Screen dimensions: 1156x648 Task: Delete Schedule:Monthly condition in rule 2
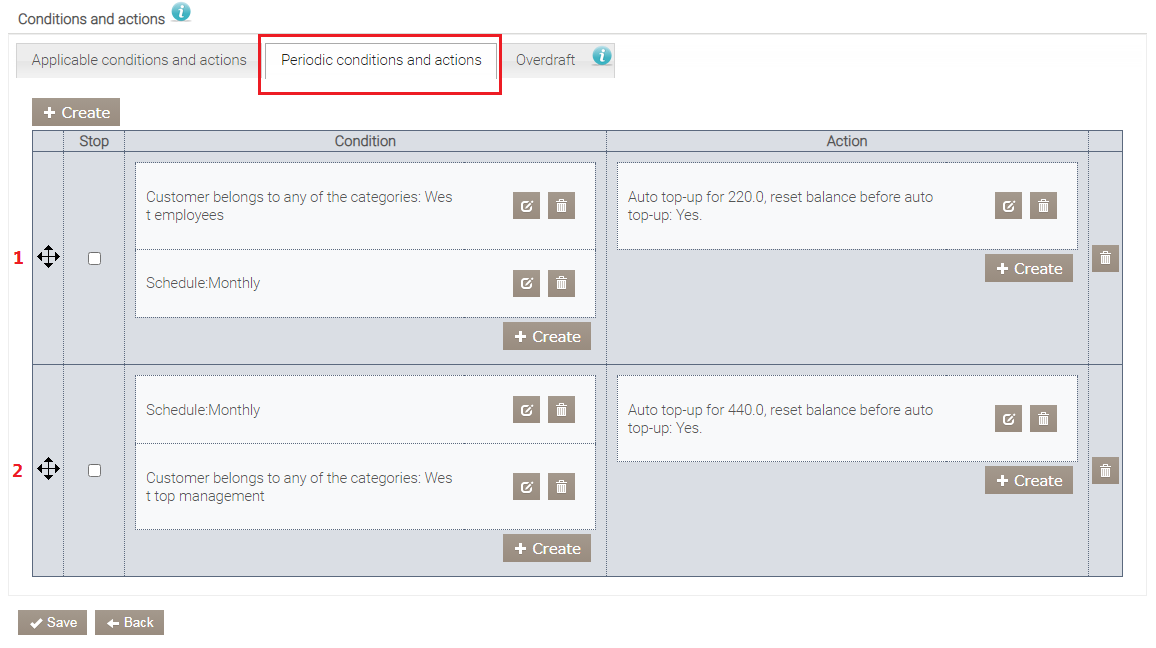pyautogui.click(x=561, y=410)
